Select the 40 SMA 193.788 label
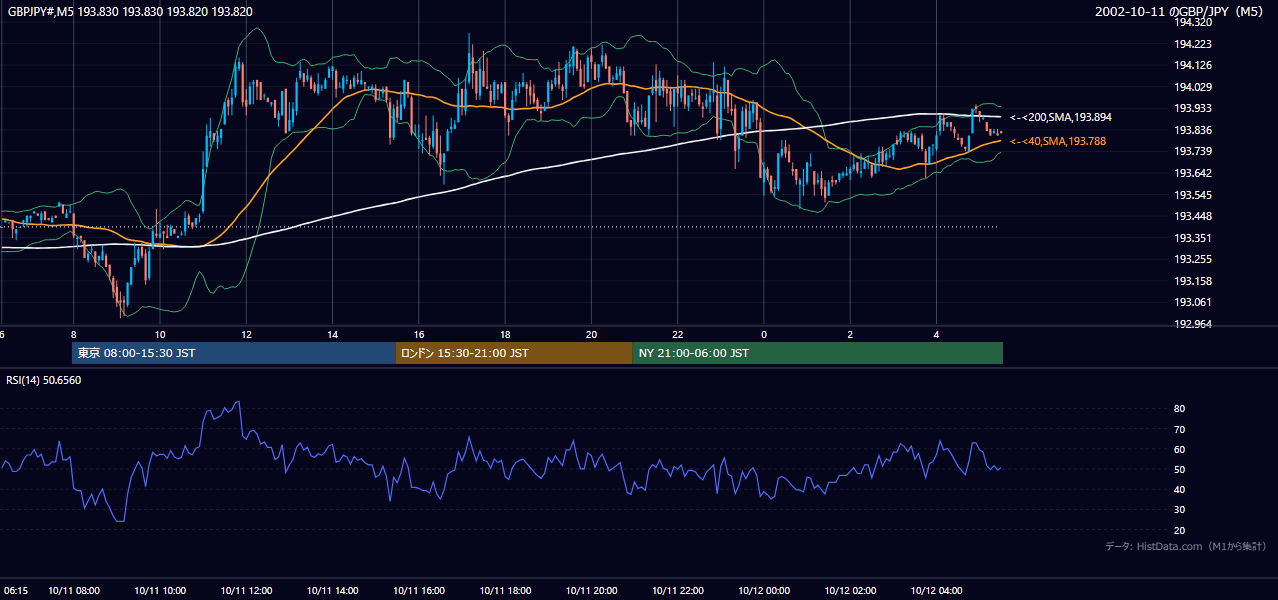 click(x=1058, y=142)
